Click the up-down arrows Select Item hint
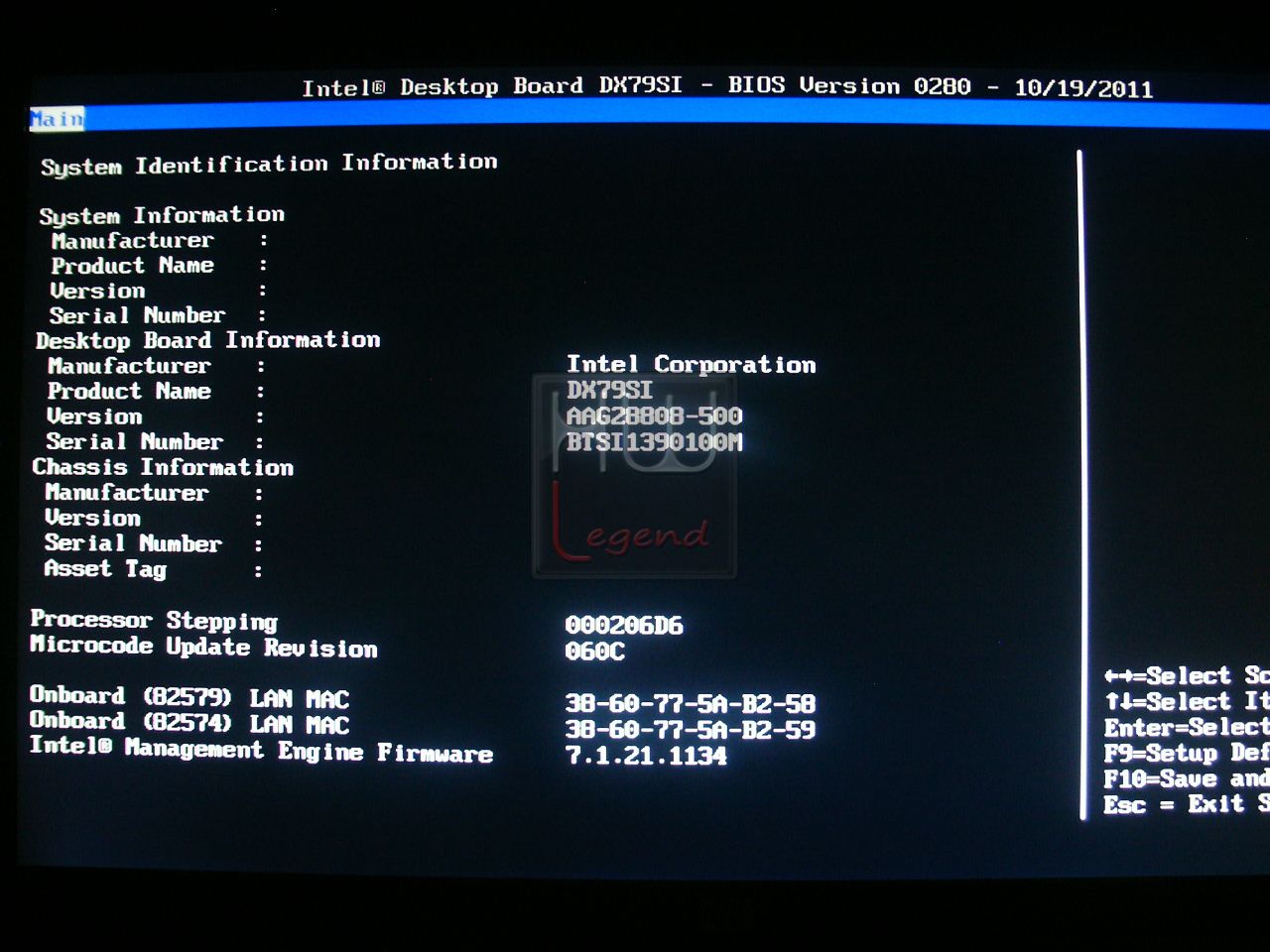The width and height of the screenshot is (1270, 952). (1187, 702)
